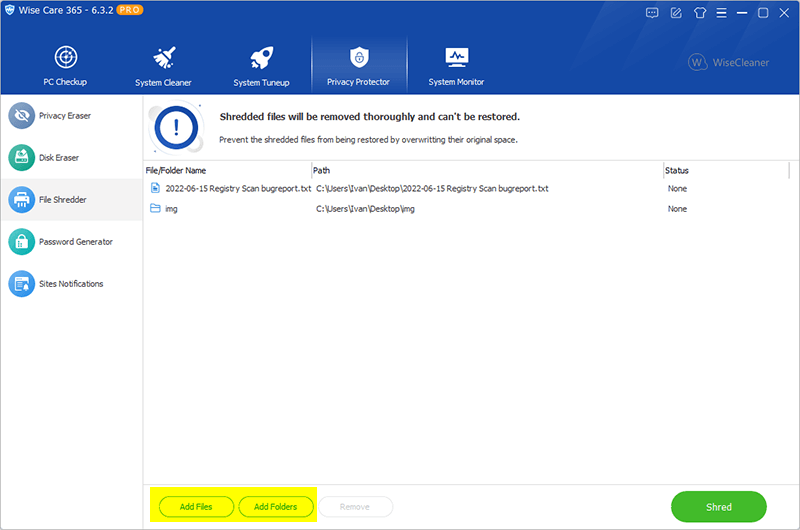Switch to the Privacy Protector tab label

[x=358, y=82]
